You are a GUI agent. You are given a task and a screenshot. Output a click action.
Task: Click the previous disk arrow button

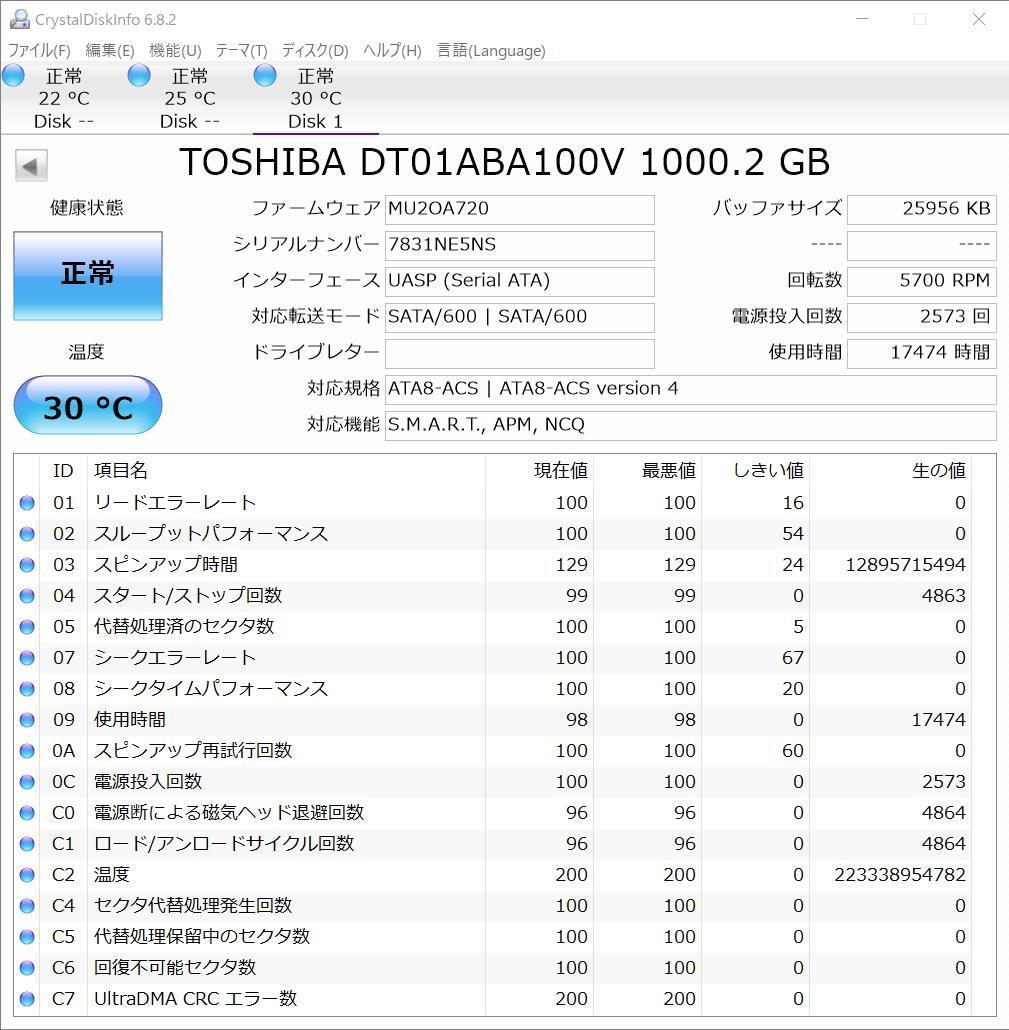point(31,166)
